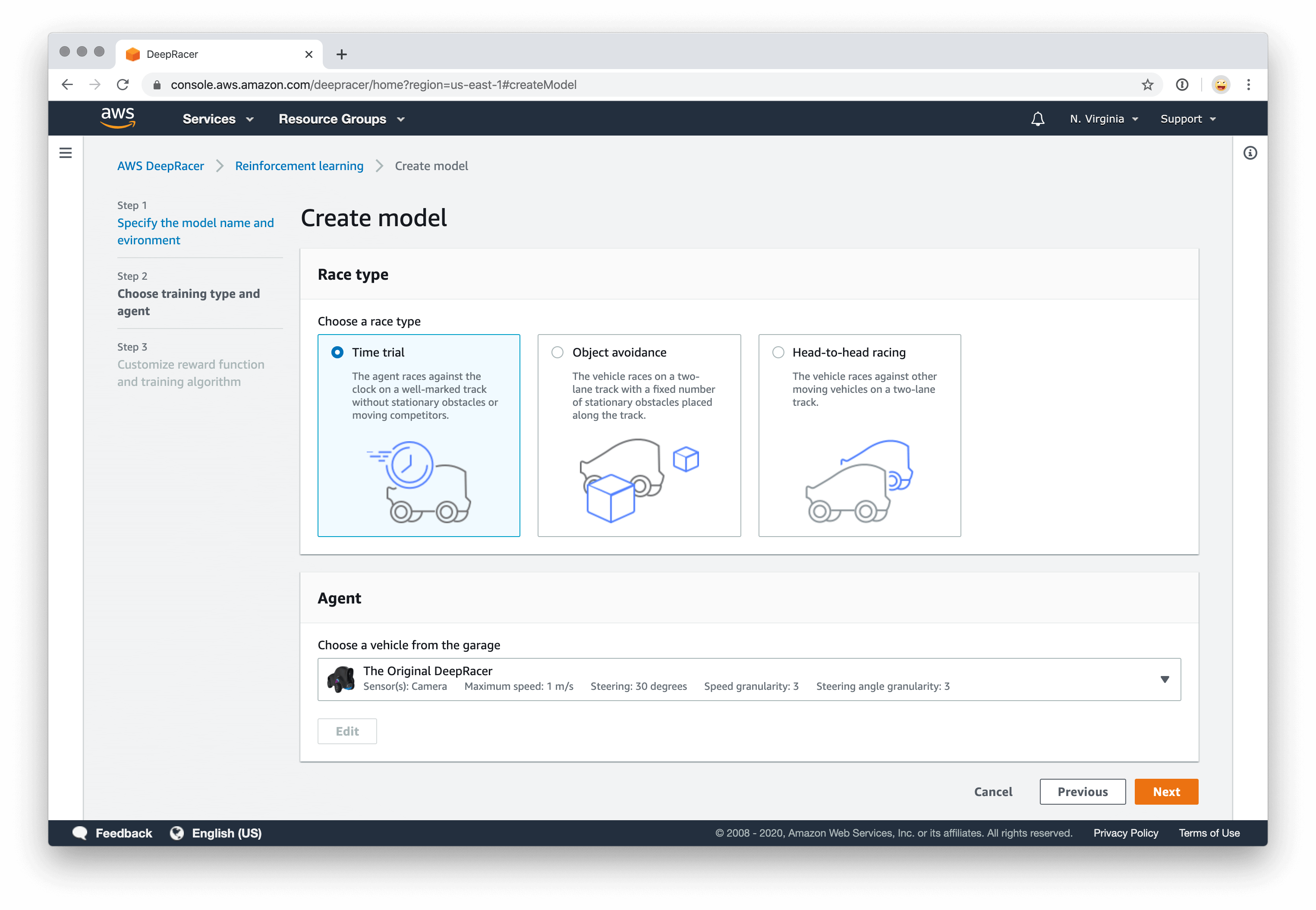This screenshot has width=1316, height=910.
Task: Click the profile avatar emoji icon
Action: (1220, 84)
